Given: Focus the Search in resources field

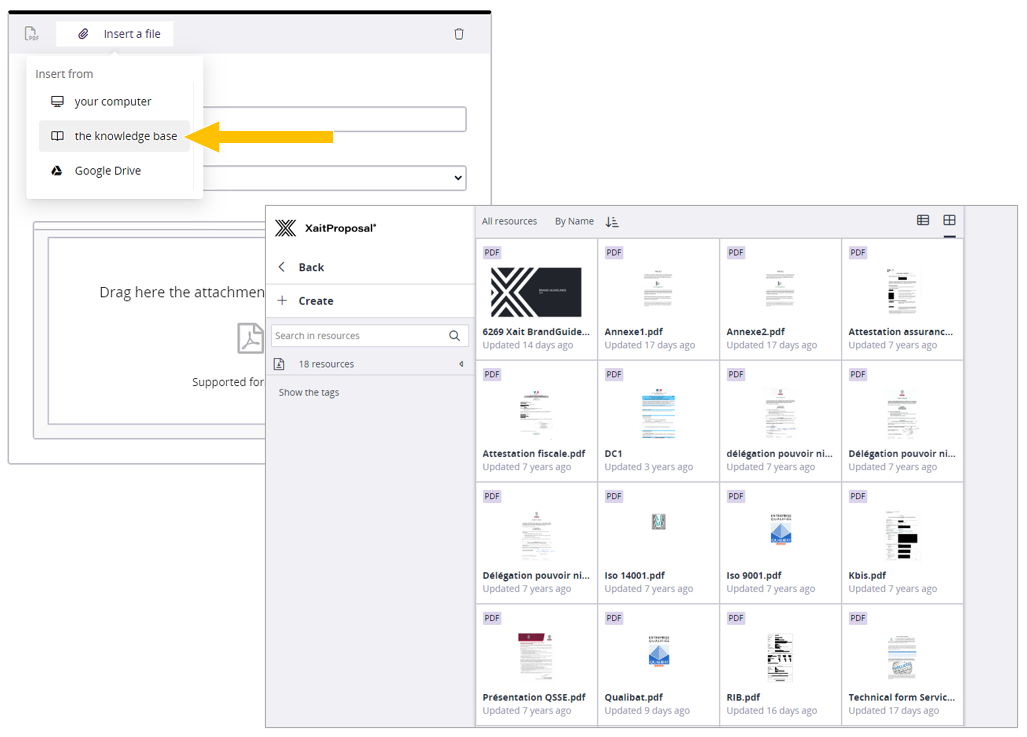Looking at the screenshot, I should (358, 336).
